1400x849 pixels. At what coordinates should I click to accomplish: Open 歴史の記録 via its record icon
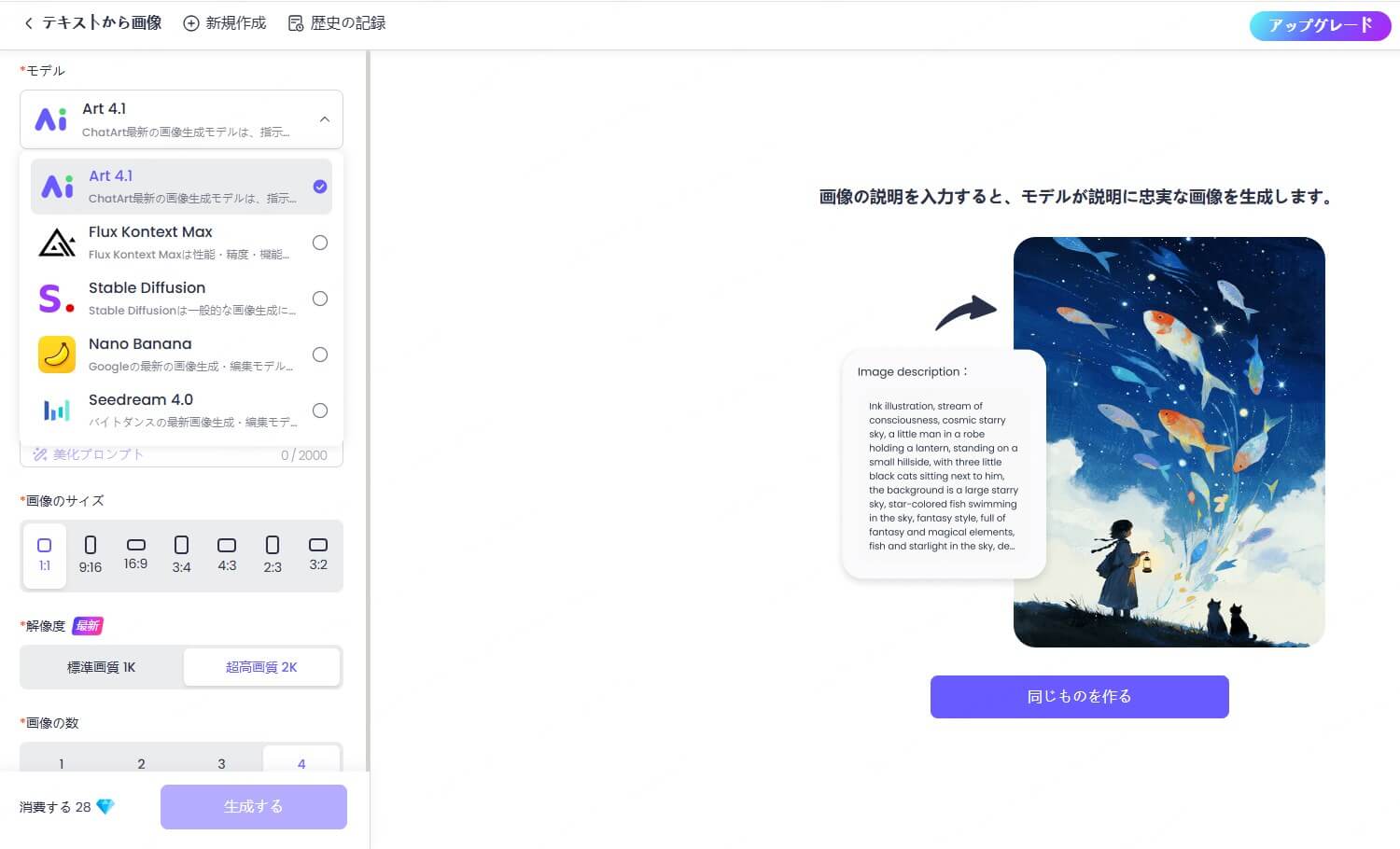[x=296, y=22]
